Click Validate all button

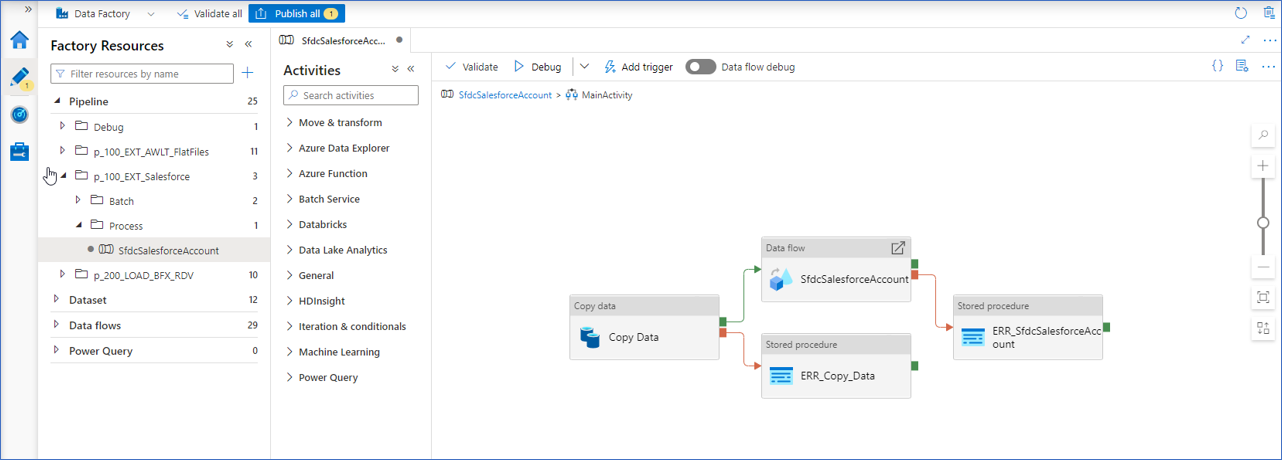(x=209, y=14)
